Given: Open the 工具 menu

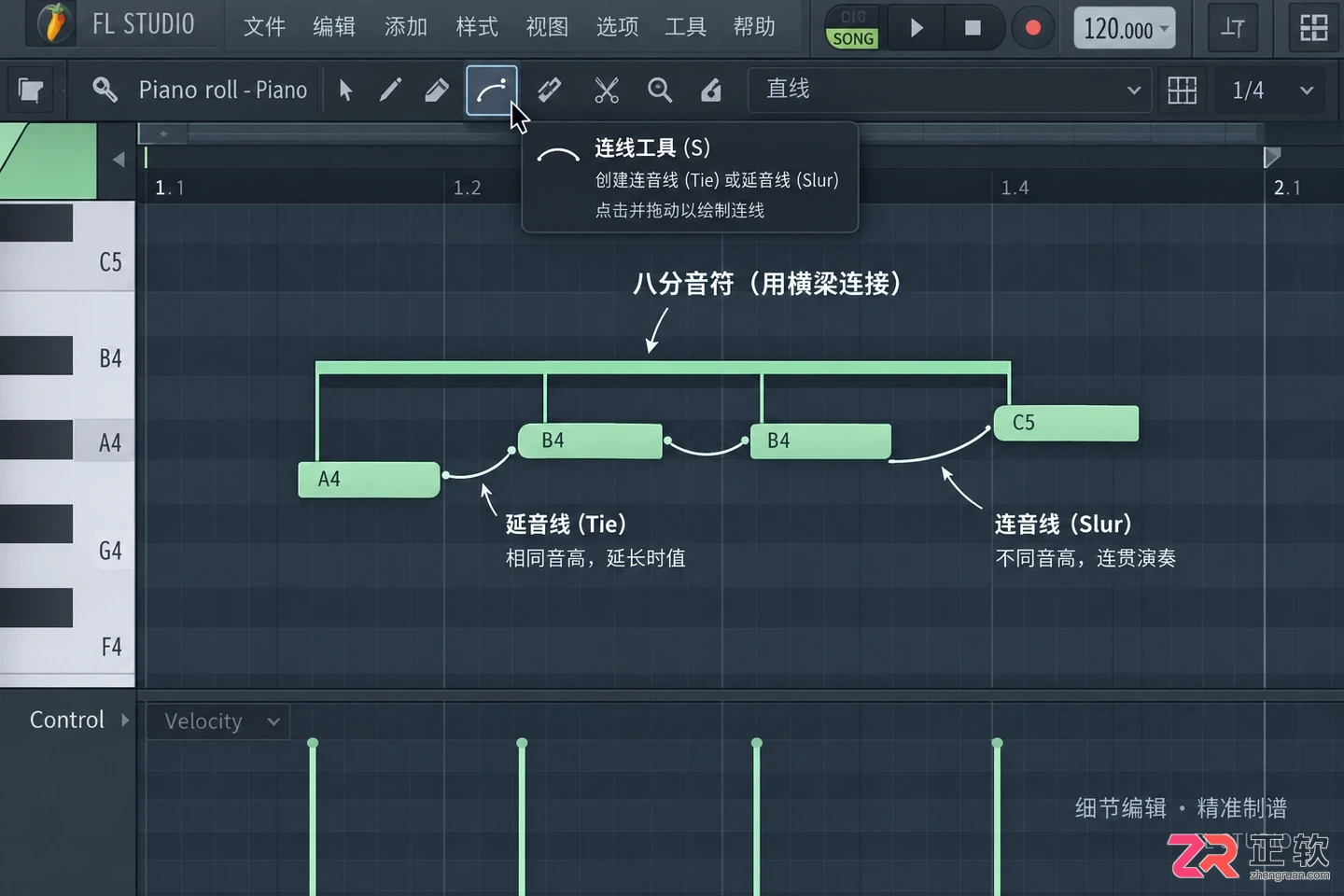Looking at the screenshot, I should [x=685, y=26].
